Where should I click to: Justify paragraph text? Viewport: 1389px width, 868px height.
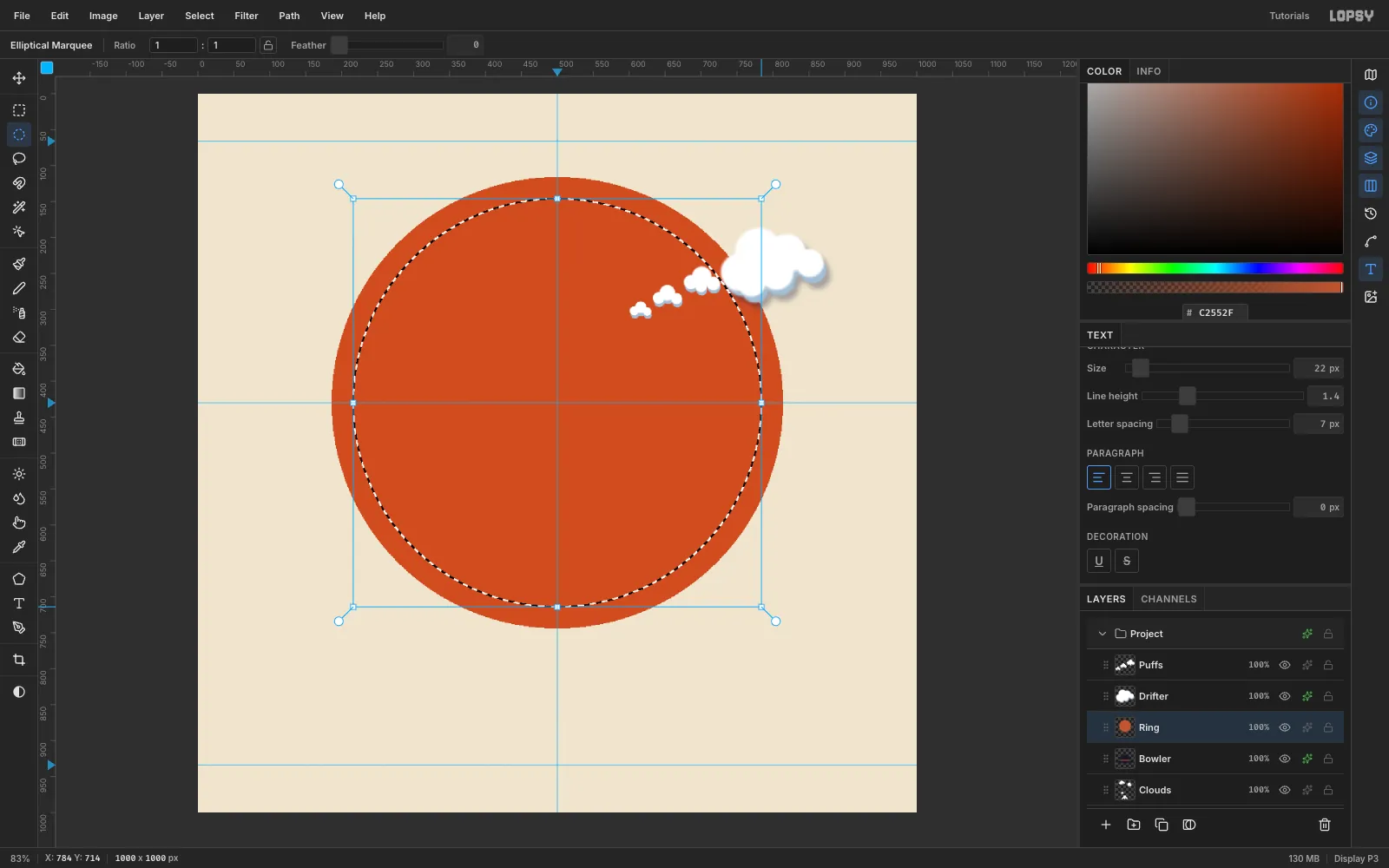coord(1182,477)
